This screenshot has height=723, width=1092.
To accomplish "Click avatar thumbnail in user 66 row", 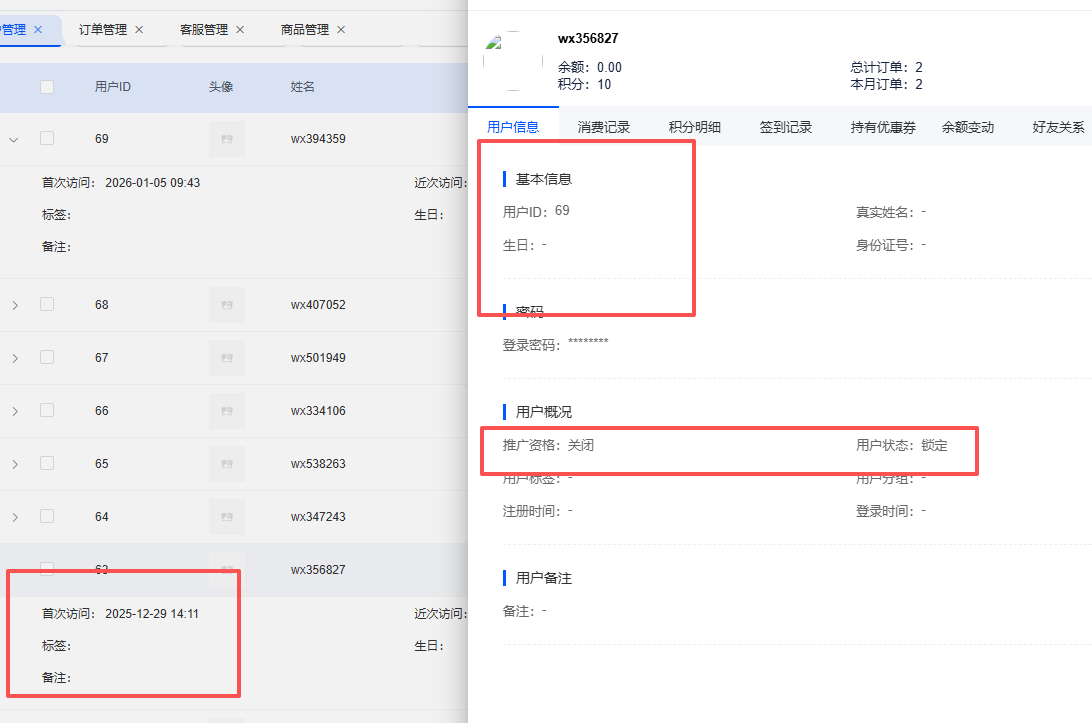I will click(227, 411).
